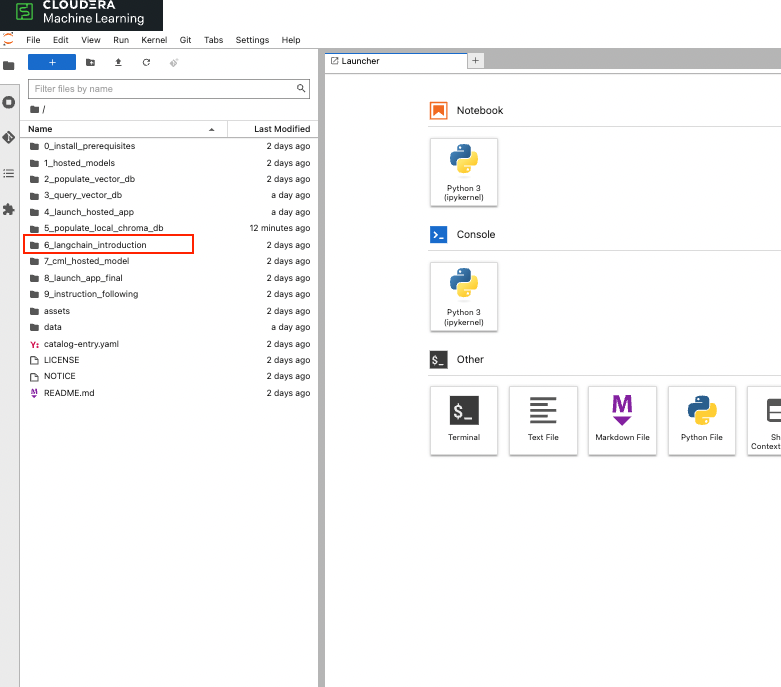Open the View menu
Image resolution: width=781 pixels, height=687 pixels.
[91, 40]
